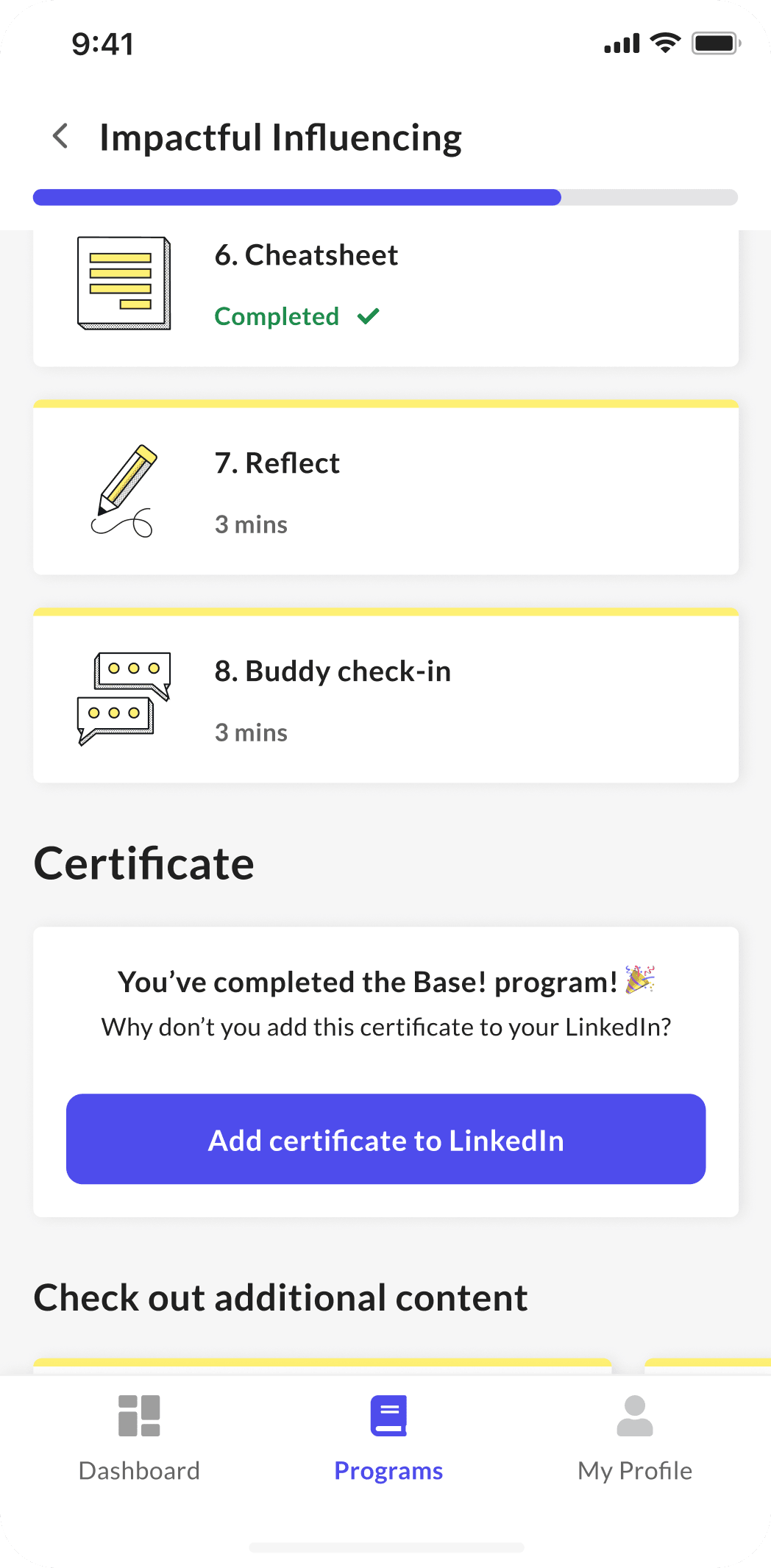771x1568 pixels.
Task: Tap the Dashboard grid icon
Action: (139, 1416)
